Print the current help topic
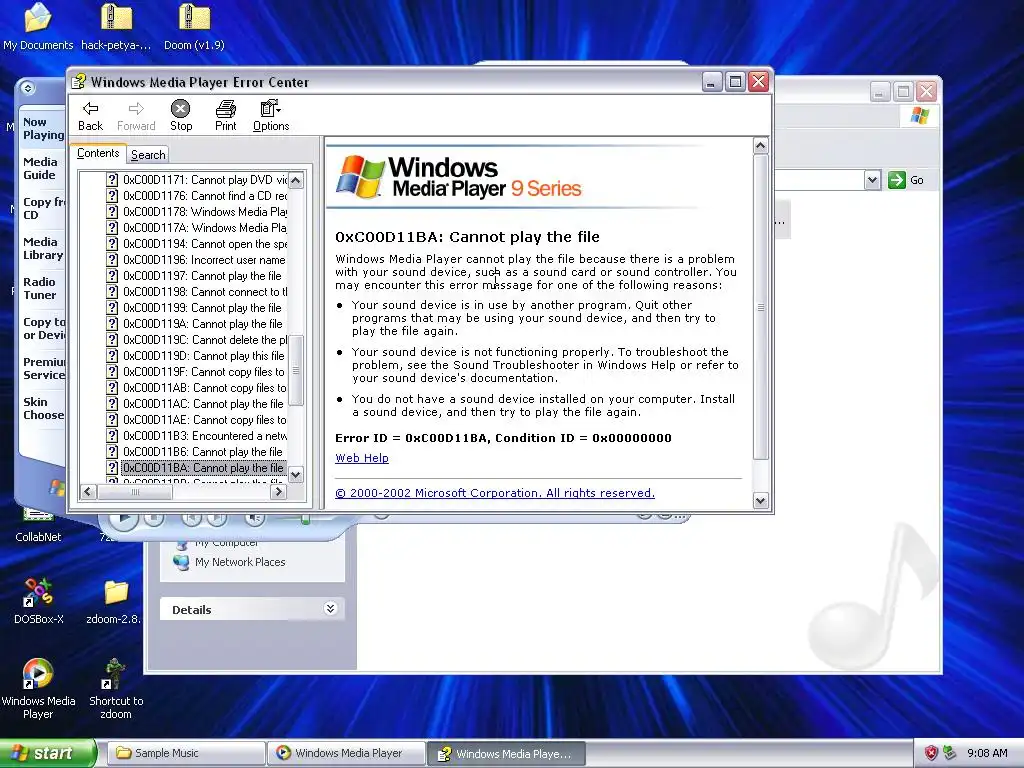 click(x=225, y=116)
